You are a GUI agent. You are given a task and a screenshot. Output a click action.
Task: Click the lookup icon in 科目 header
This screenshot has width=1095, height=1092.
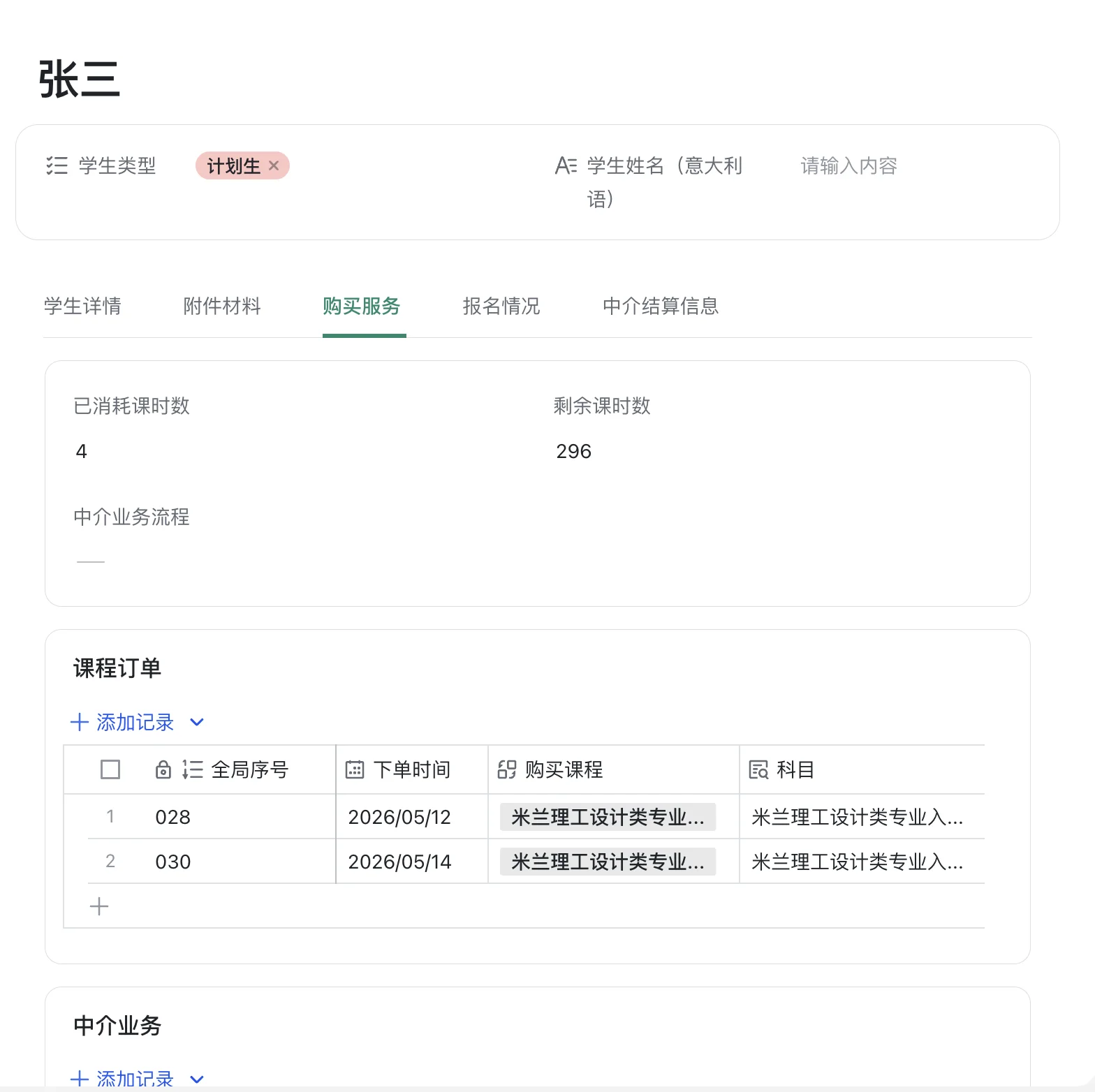tap(758, 769)
